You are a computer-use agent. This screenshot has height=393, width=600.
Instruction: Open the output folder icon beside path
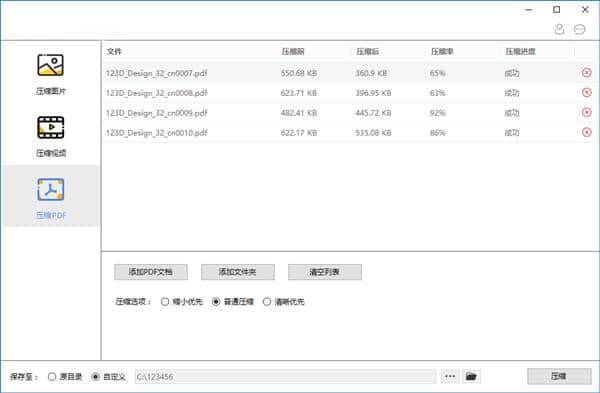click(471, 377)
